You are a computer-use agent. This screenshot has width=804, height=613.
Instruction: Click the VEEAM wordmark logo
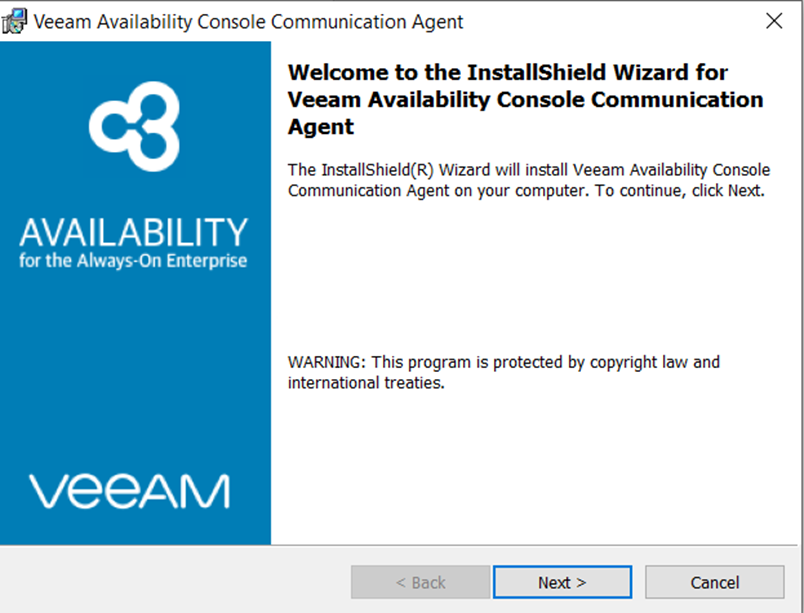click(x=129, y=492)
